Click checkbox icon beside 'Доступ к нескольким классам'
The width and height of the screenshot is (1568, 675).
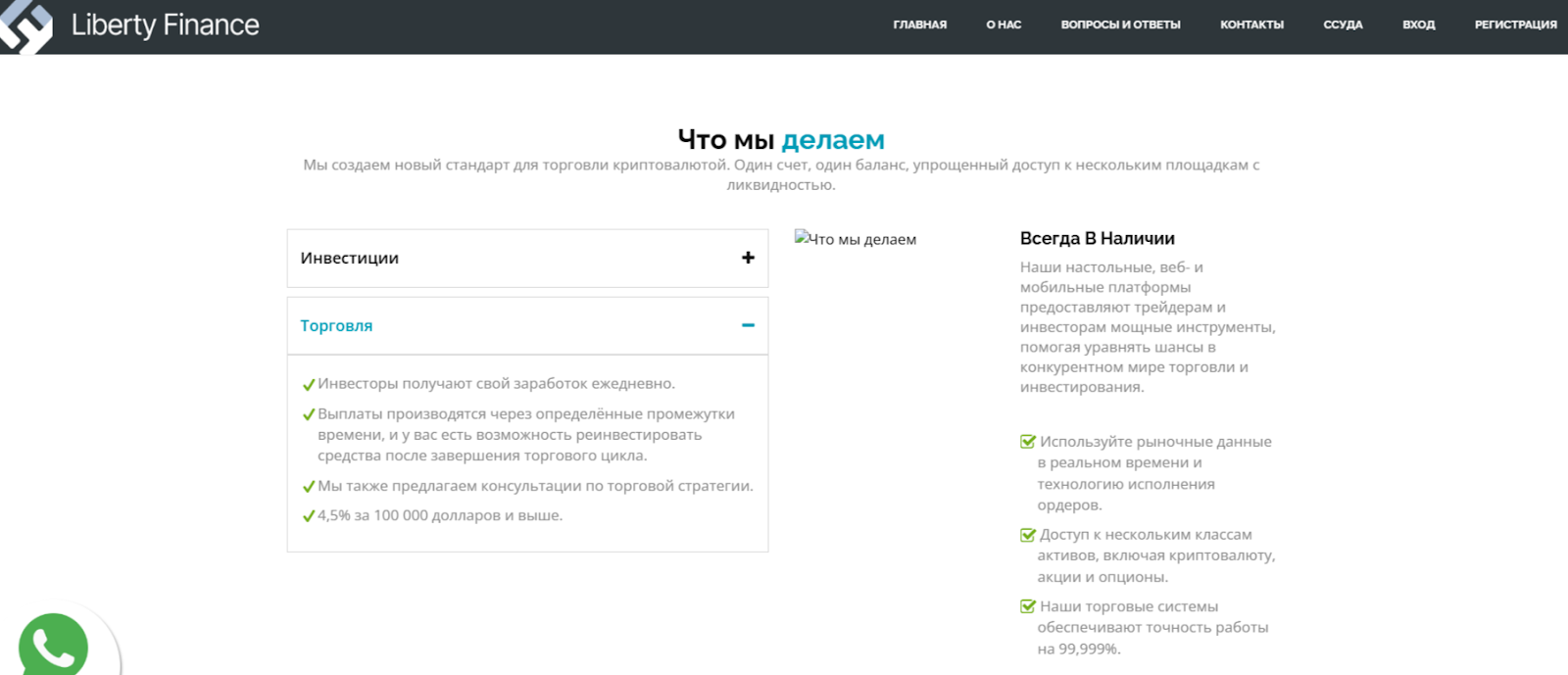1028,535
